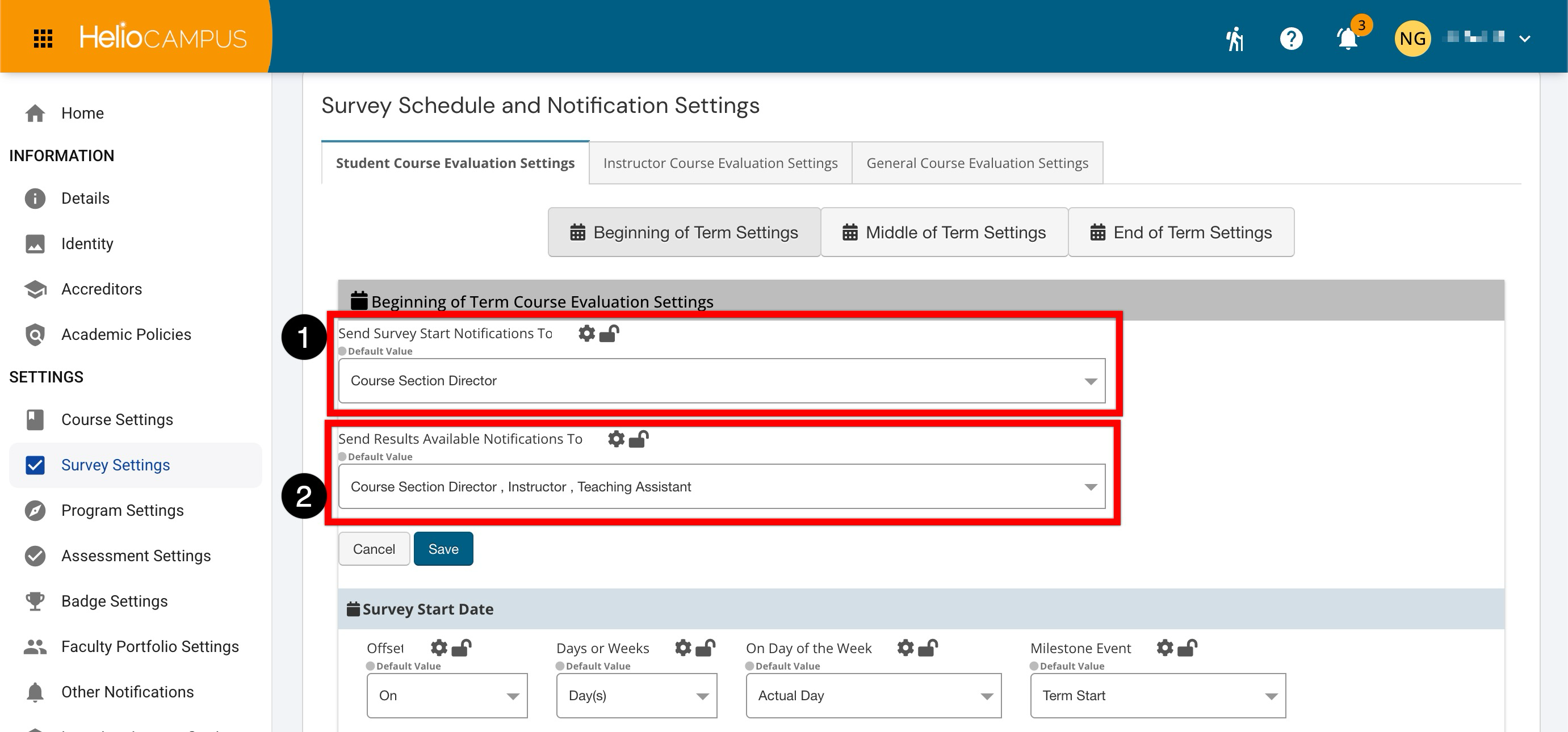Select Beginning of Term Settings
The image size is (1568, 732).
684,233
